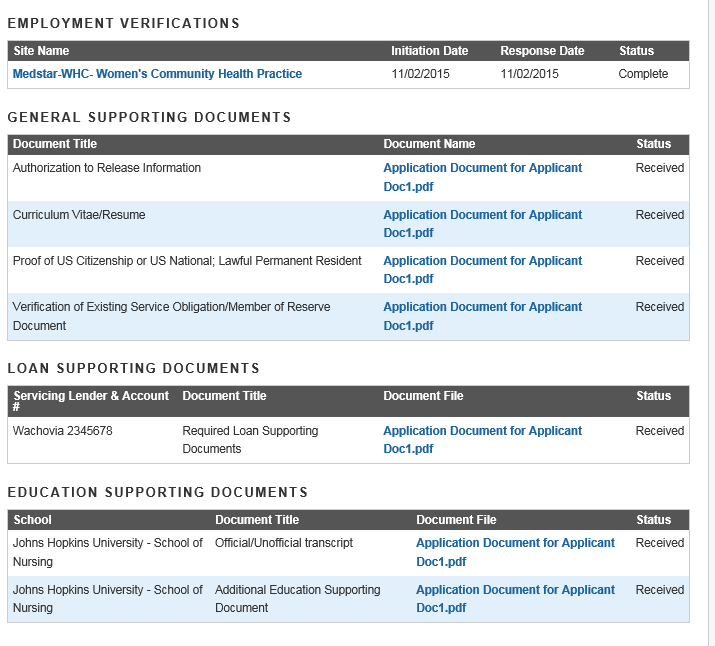Image resolution: width=715 pixels, height=646 pixels.
Task: Click the Complete status for Medstar-WHC verification
Action: 643,74
